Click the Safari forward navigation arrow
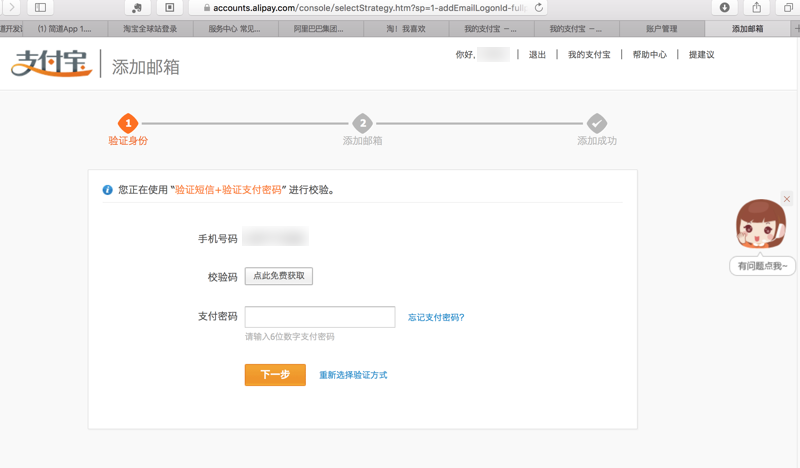800x468 pixels. click(11, 7)
